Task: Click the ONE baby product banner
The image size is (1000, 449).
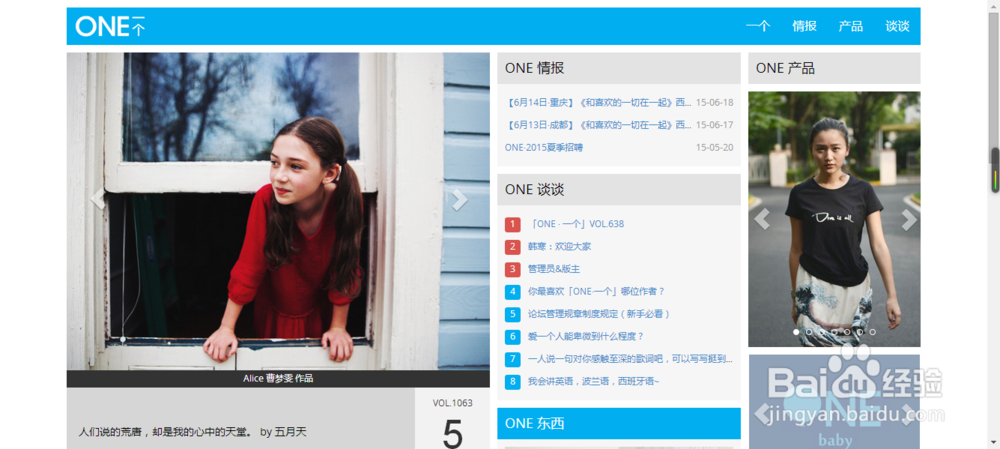Action: pos(834,402)
